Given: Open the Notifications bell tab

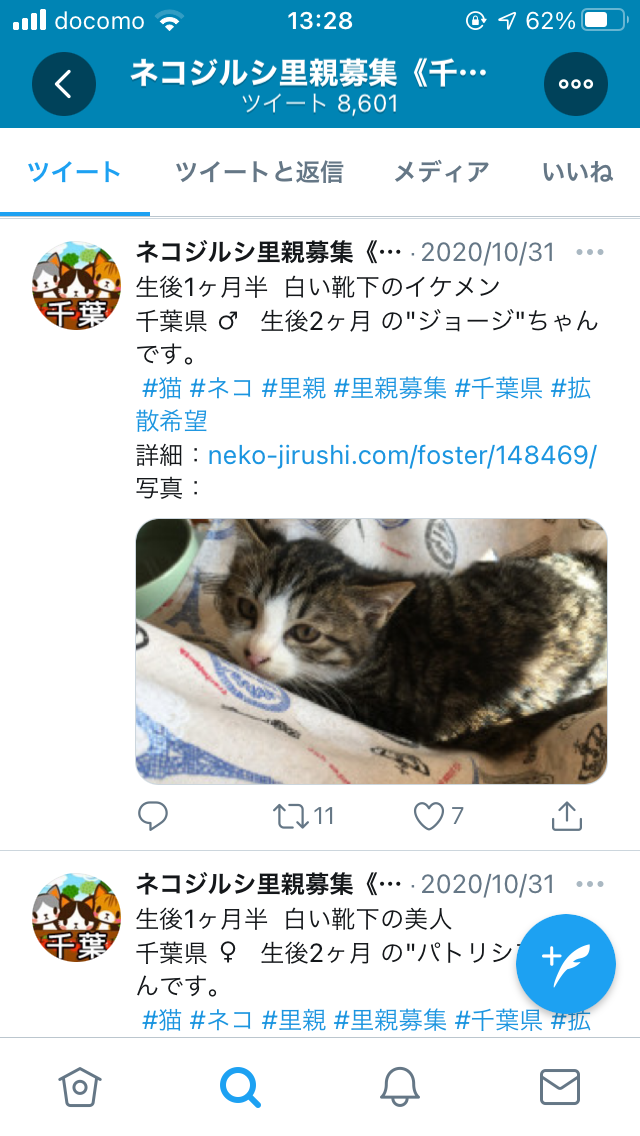Looking at the screenshot, I should tap(400, 1087).
